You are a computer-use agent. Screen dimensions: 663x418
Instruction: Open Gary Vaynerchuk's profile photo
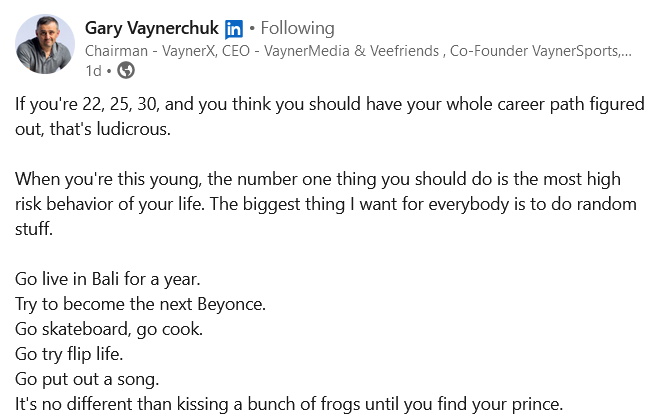point(45,44)
